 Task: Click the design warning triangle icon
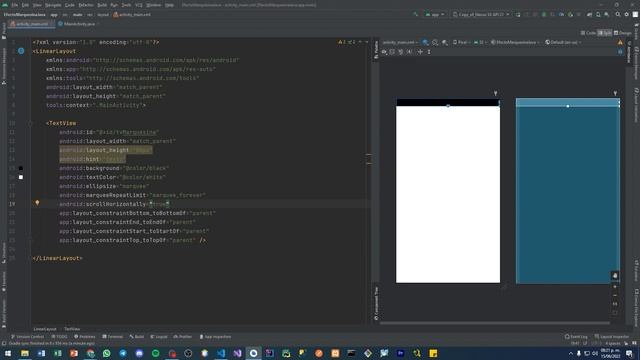click(620, 42)
